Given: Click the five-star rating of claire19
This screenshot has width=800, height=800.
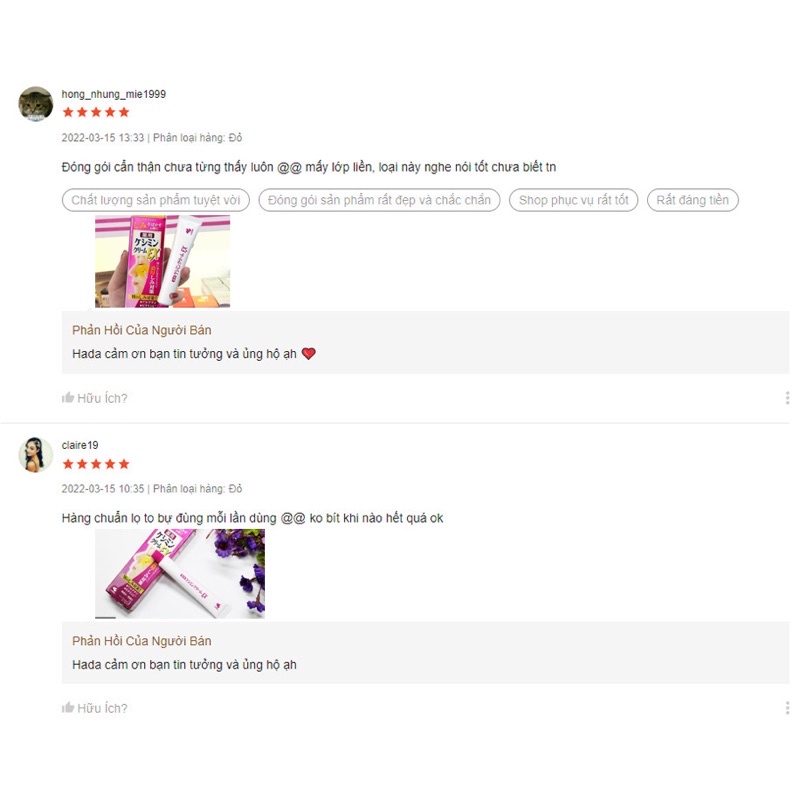Looking at the screenshot, I should point(96,464).
